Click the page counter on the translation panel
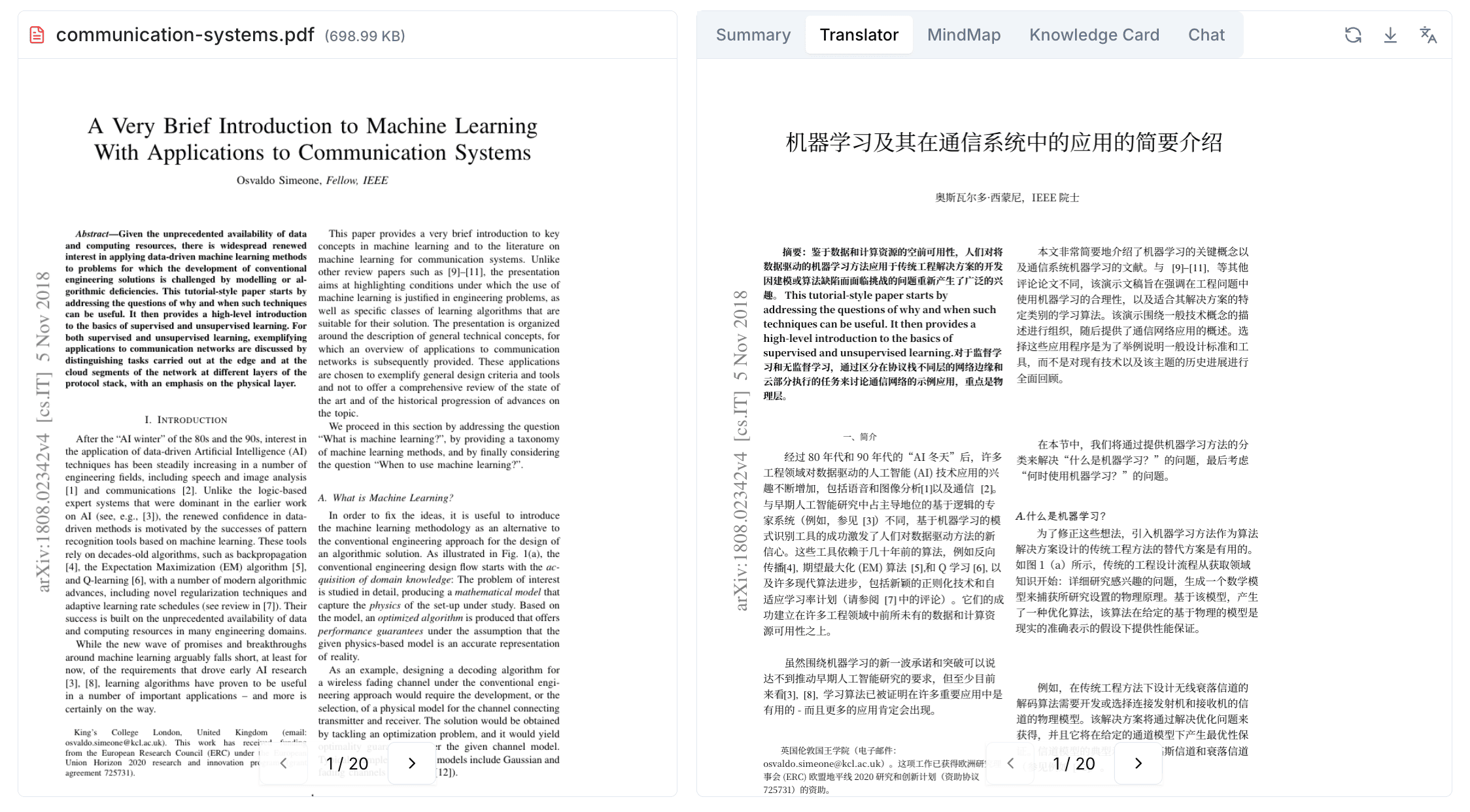 [1074, 762]
